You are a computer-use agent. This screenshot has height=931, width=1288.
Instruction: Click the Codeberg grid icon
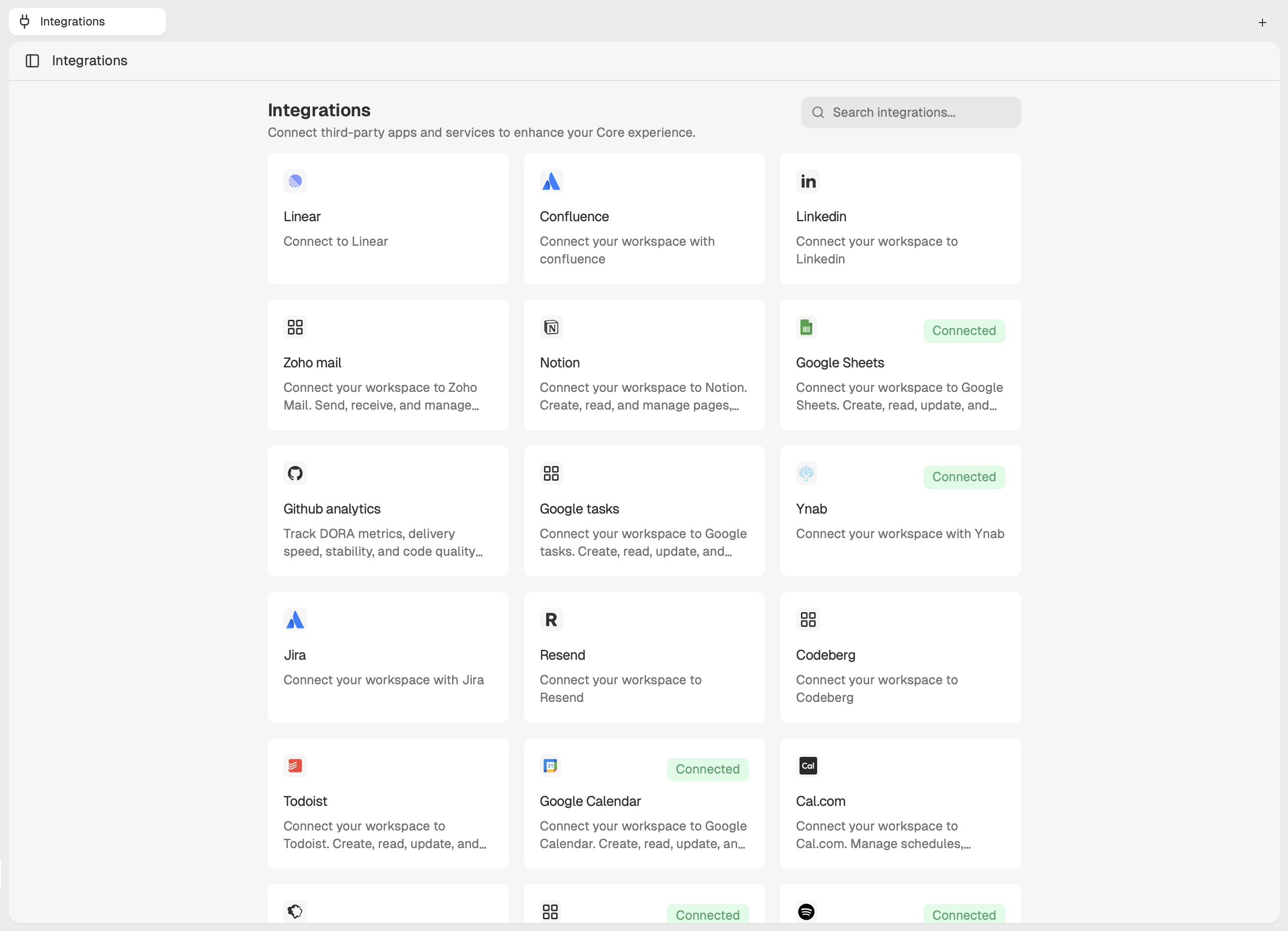point(807,619)
